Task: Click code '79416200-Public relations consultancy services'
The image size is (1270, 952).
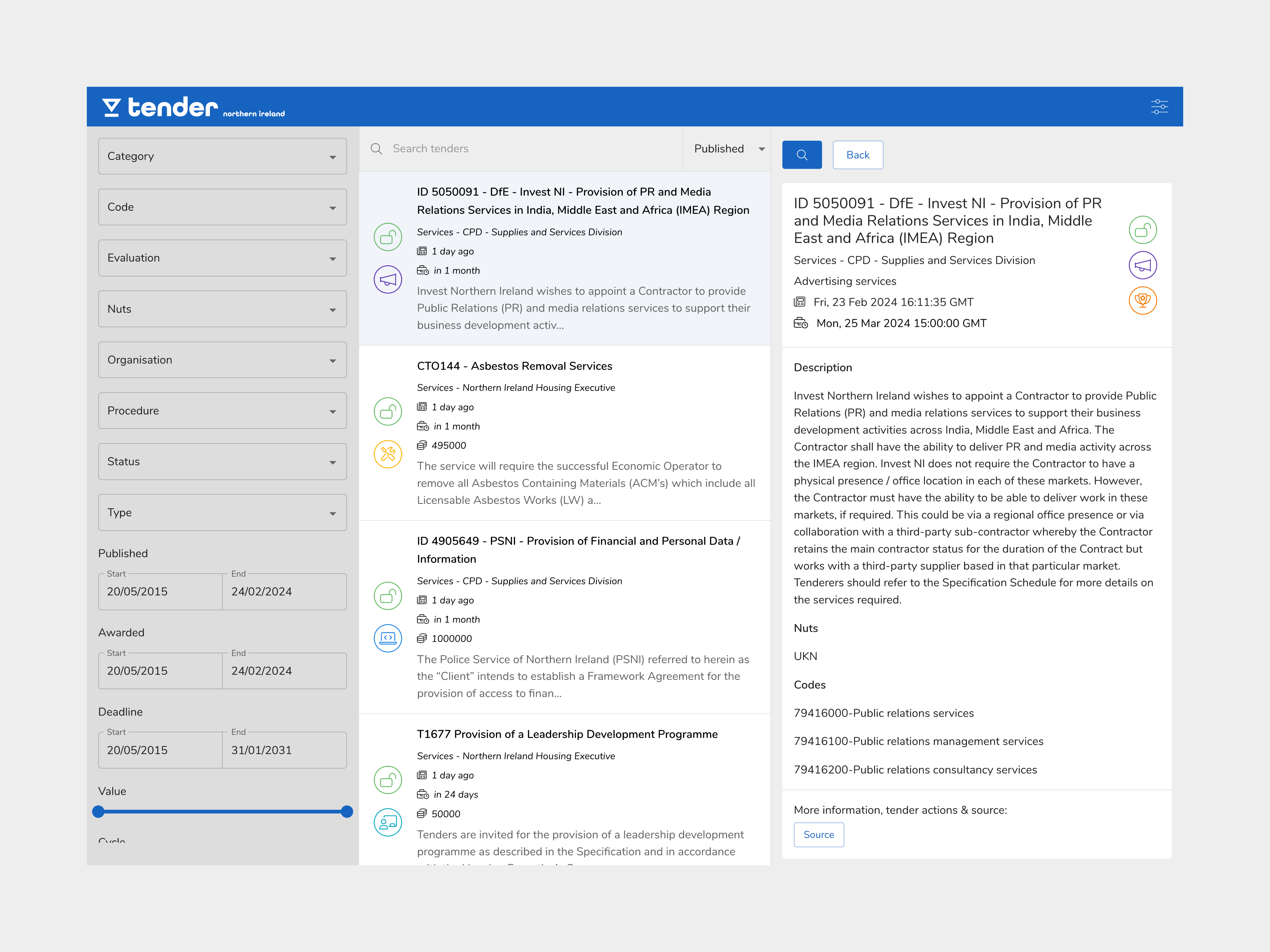Action: [x=915, y=769]
